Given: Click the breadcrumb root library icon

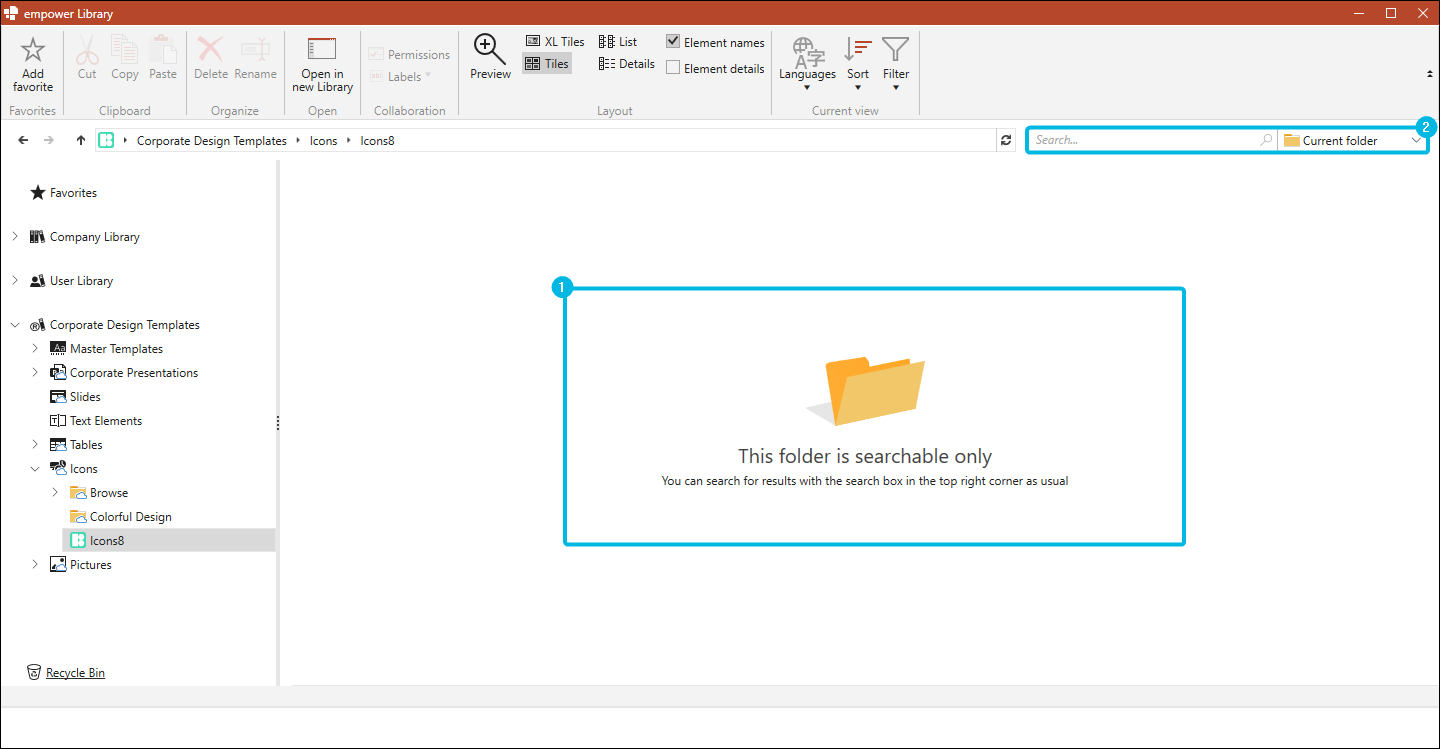Looking at the screenshot, I should click(x=106, y=141).
